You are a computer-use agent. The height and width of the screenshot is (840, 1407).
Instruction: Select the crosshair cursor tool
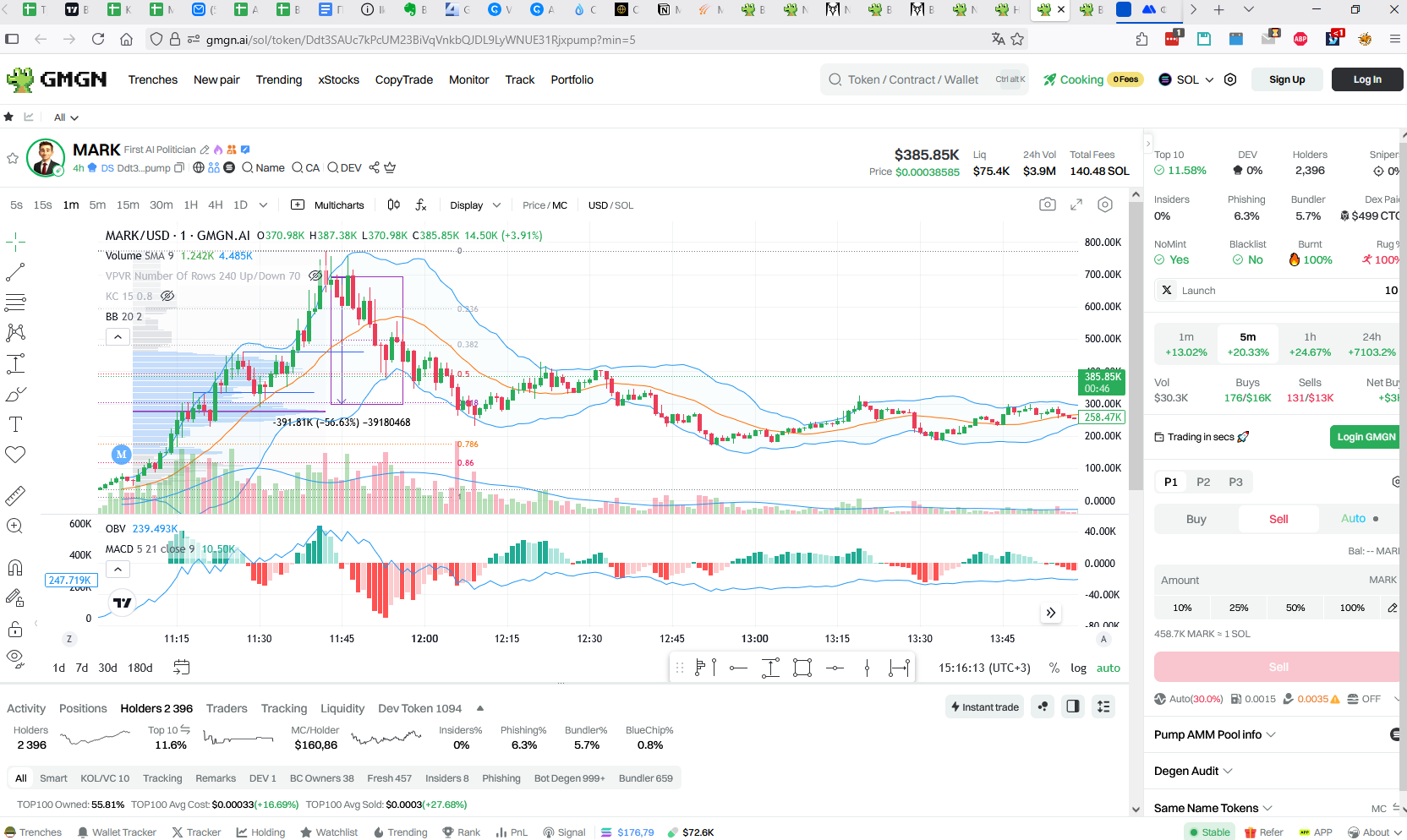point(15,243)
